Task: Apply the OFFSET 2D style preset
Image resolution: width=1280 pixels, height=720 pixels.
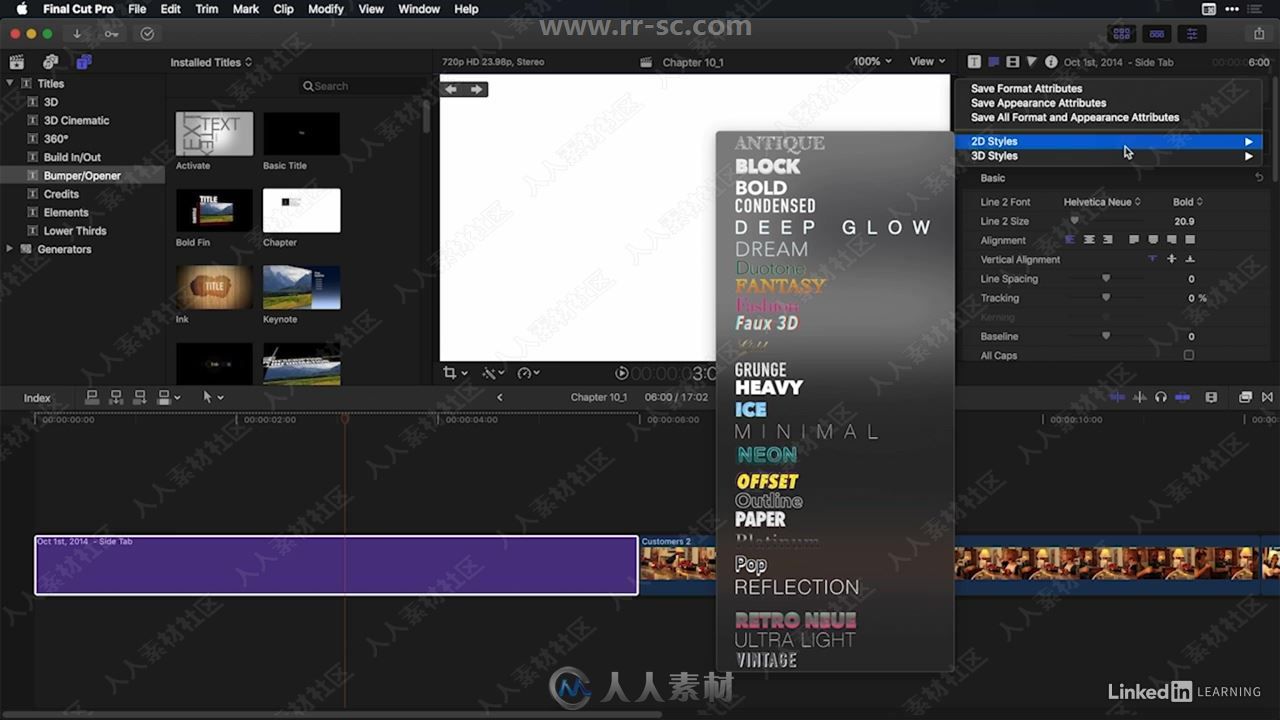Action: 767,482
